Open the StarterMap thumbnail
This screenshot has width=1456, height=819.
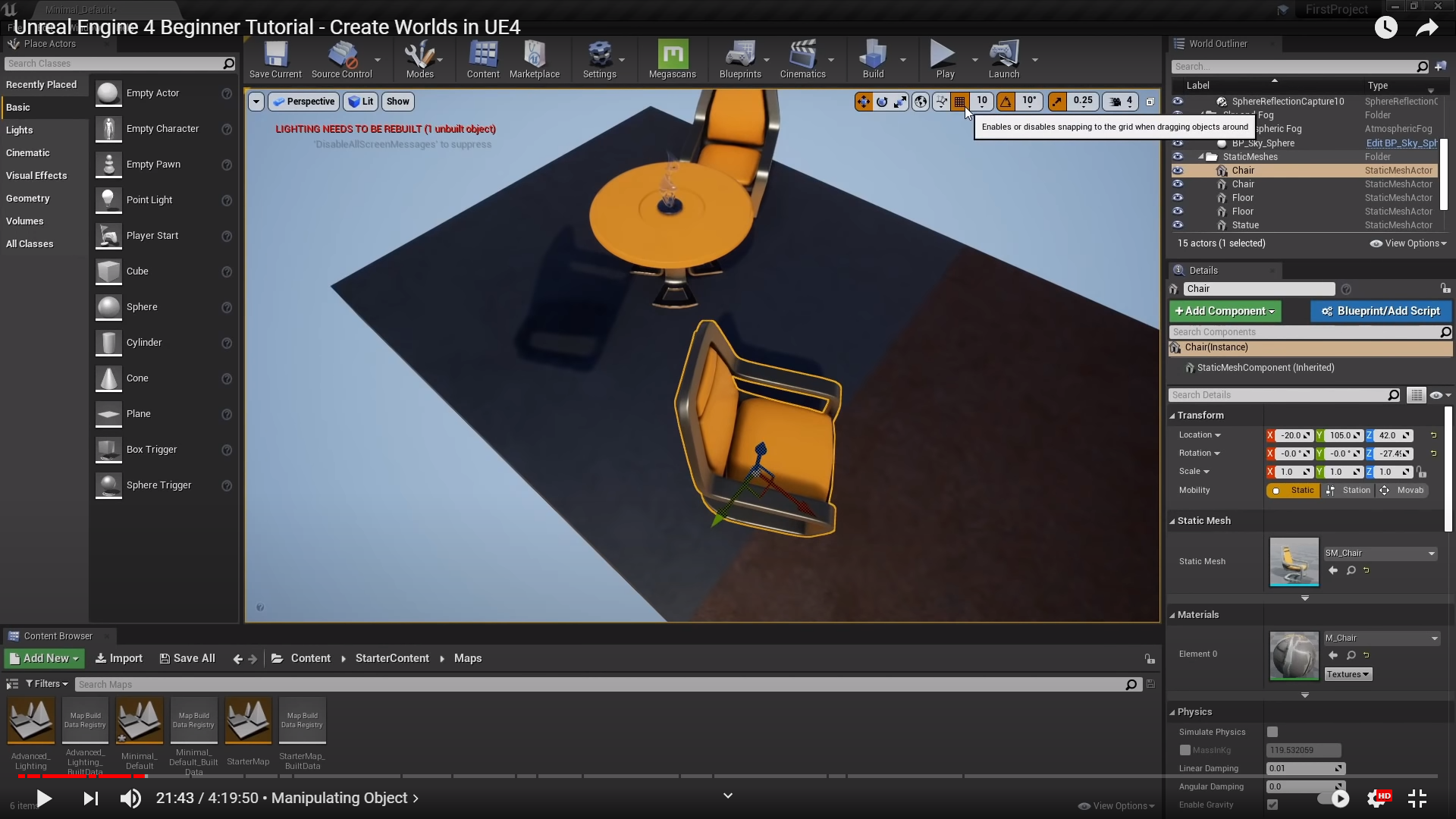[x=248, y=722]
